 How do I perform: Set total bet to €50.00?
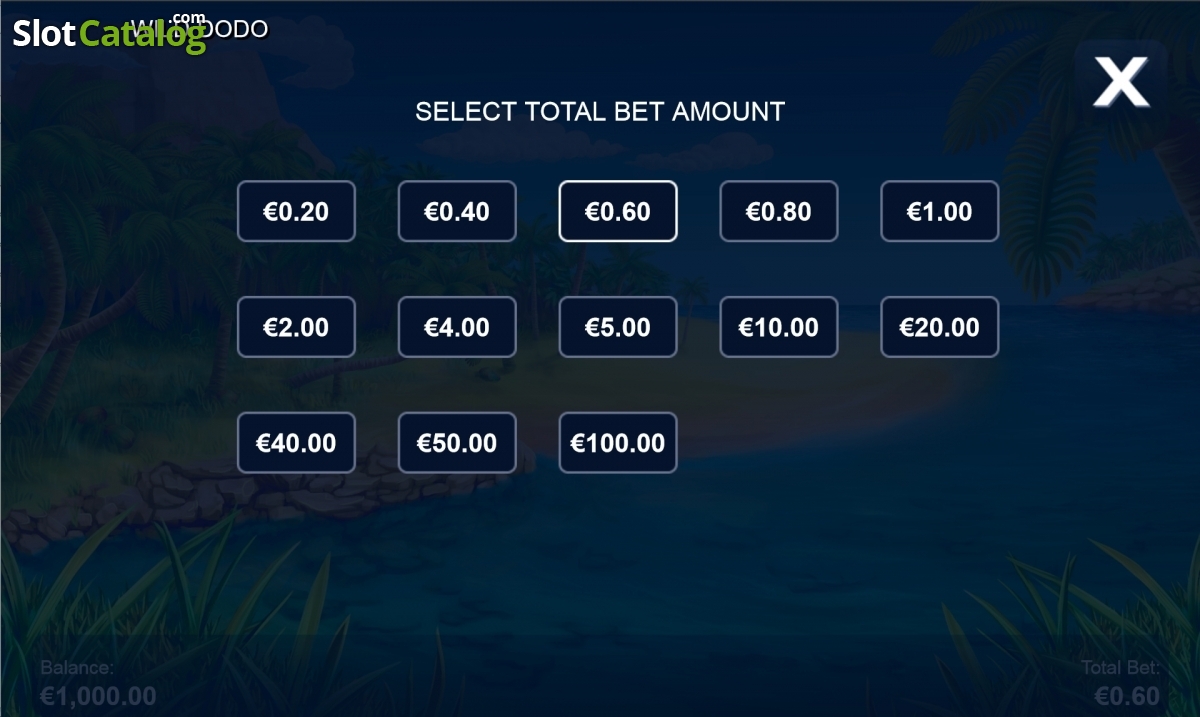pyautogui.click(x=457, y=443)
